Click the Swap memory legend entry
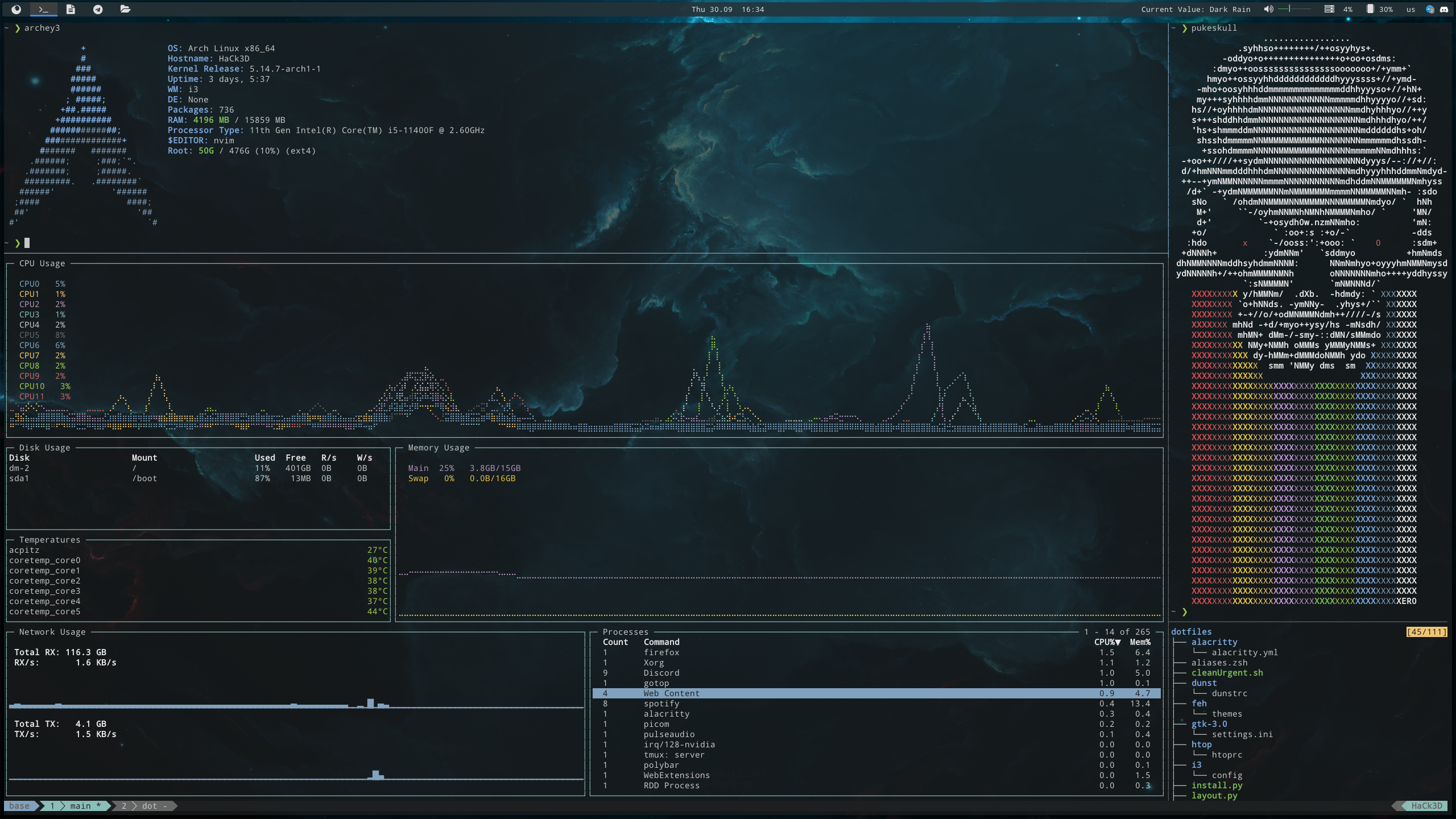 pos(461,478)
